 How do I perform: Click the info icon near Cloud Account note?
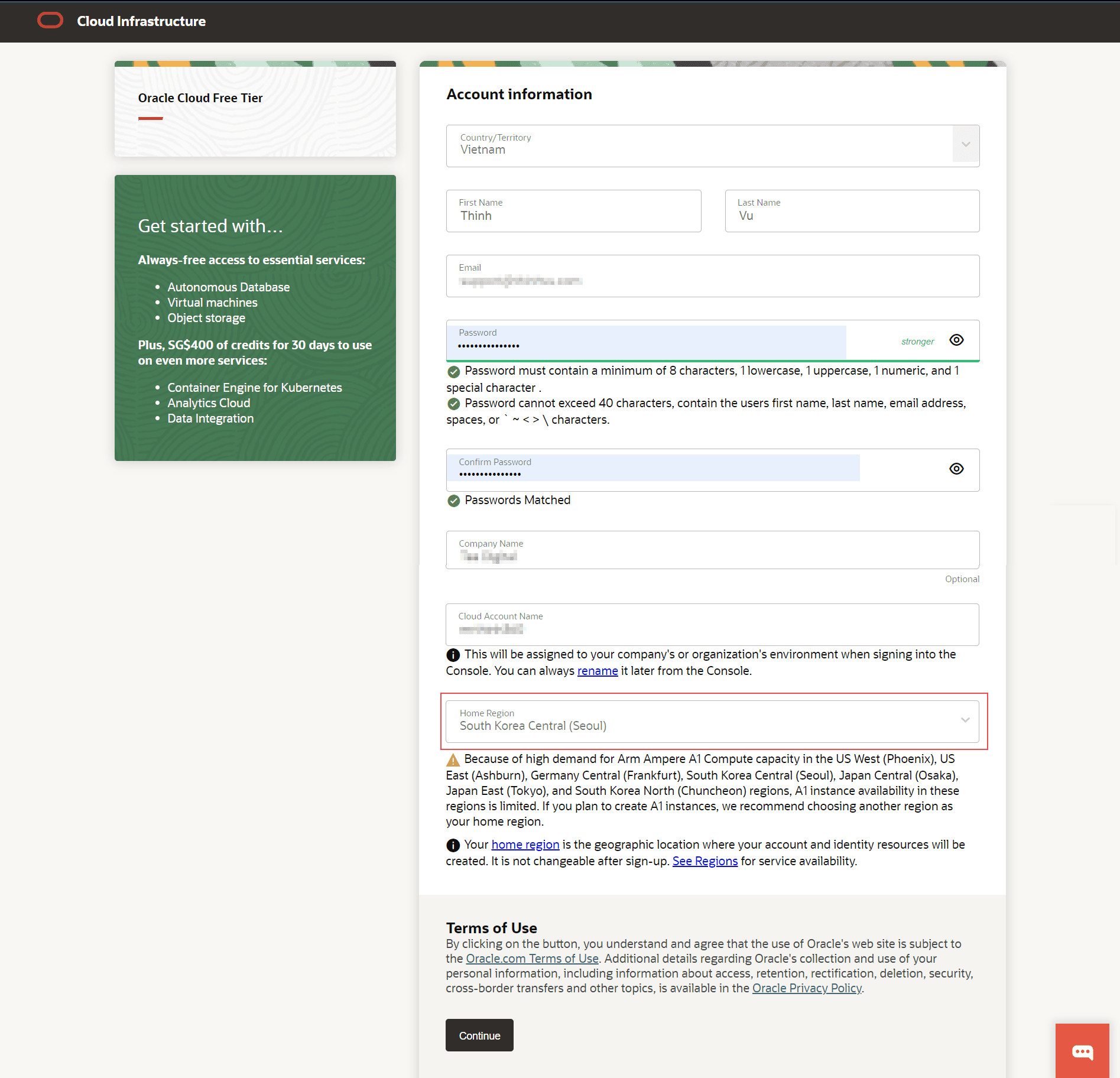click(x=453, y=655)
